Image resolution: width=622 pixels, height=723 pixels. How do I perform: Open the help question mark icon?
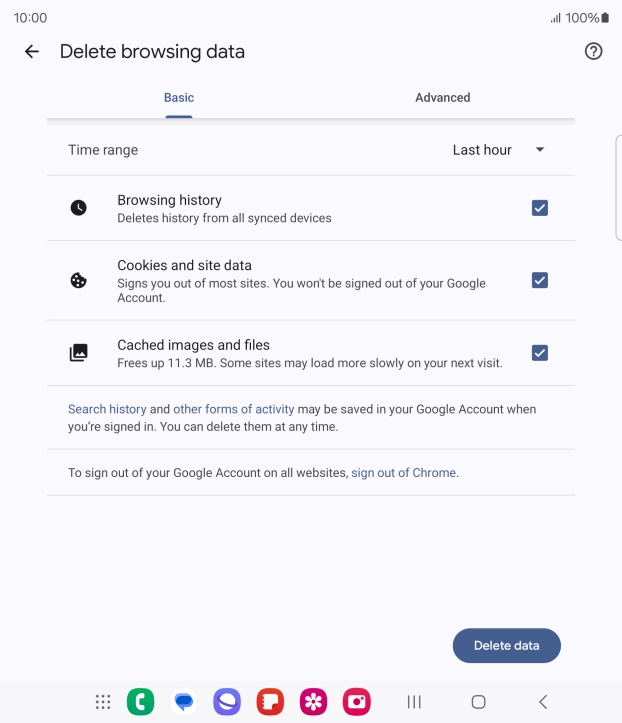593,52
